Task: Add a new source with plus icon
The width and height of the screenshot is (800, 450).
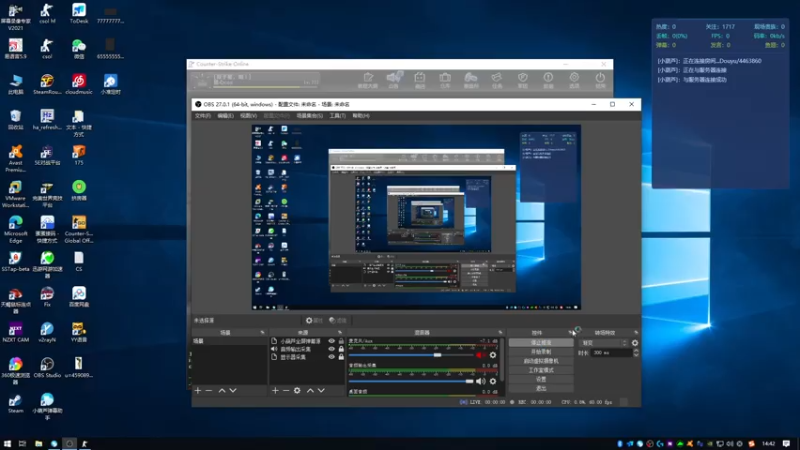Action: 275,390
